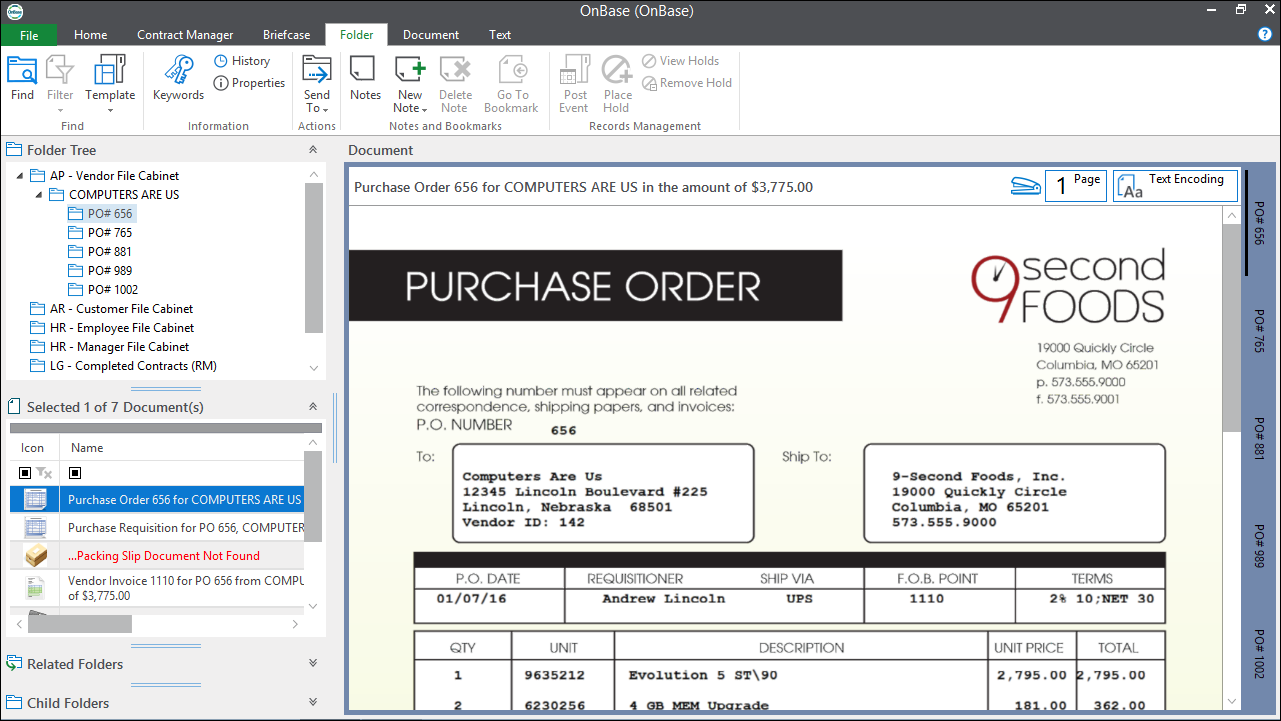Click the Delete Note icon
Image resolution: width=1281 pixels, height=721 pixels.
pyautogui.click(x=455, y=70)
